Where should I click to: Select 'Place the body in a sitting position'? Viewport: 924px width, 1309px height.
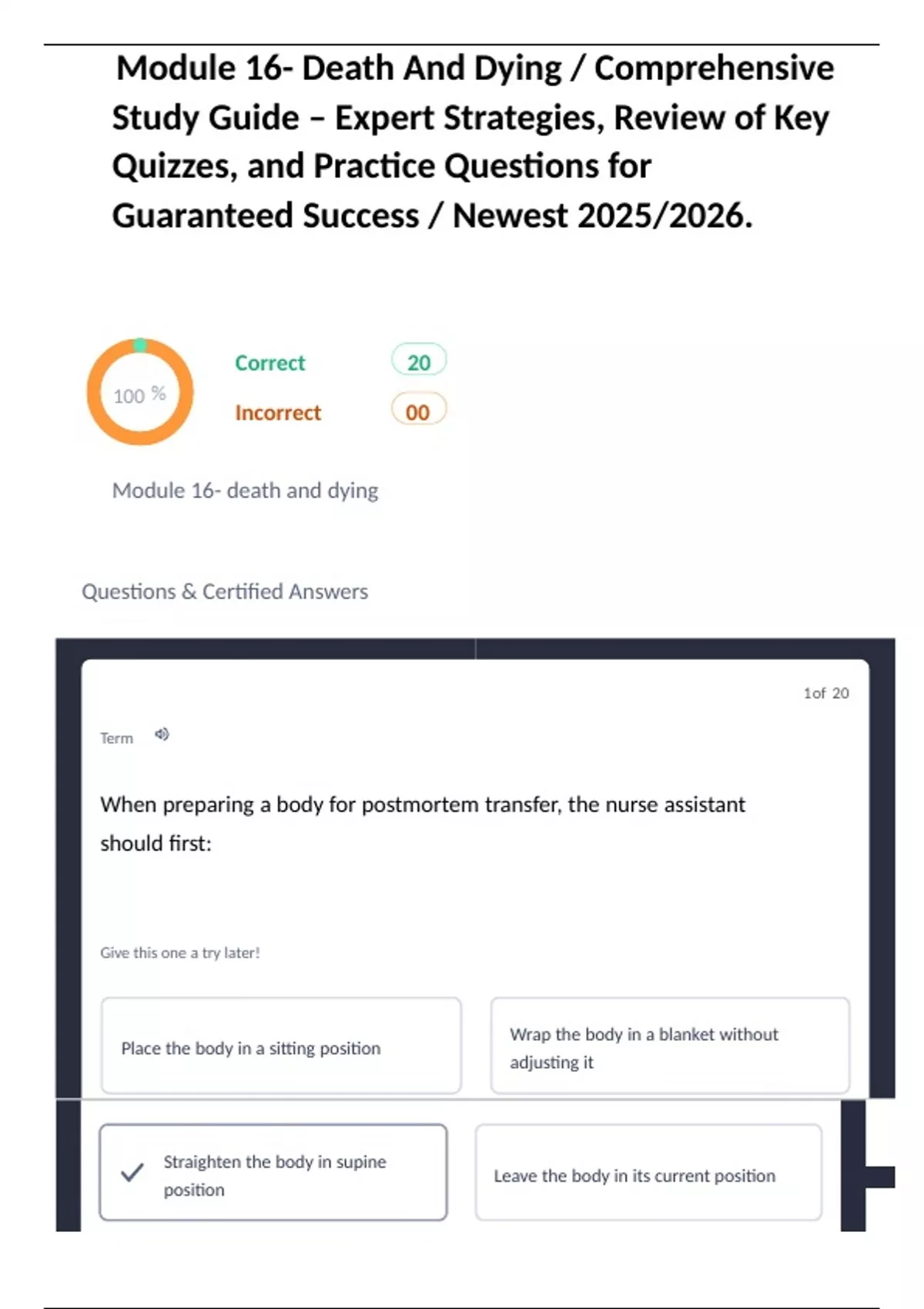[x=281, y=1047]
